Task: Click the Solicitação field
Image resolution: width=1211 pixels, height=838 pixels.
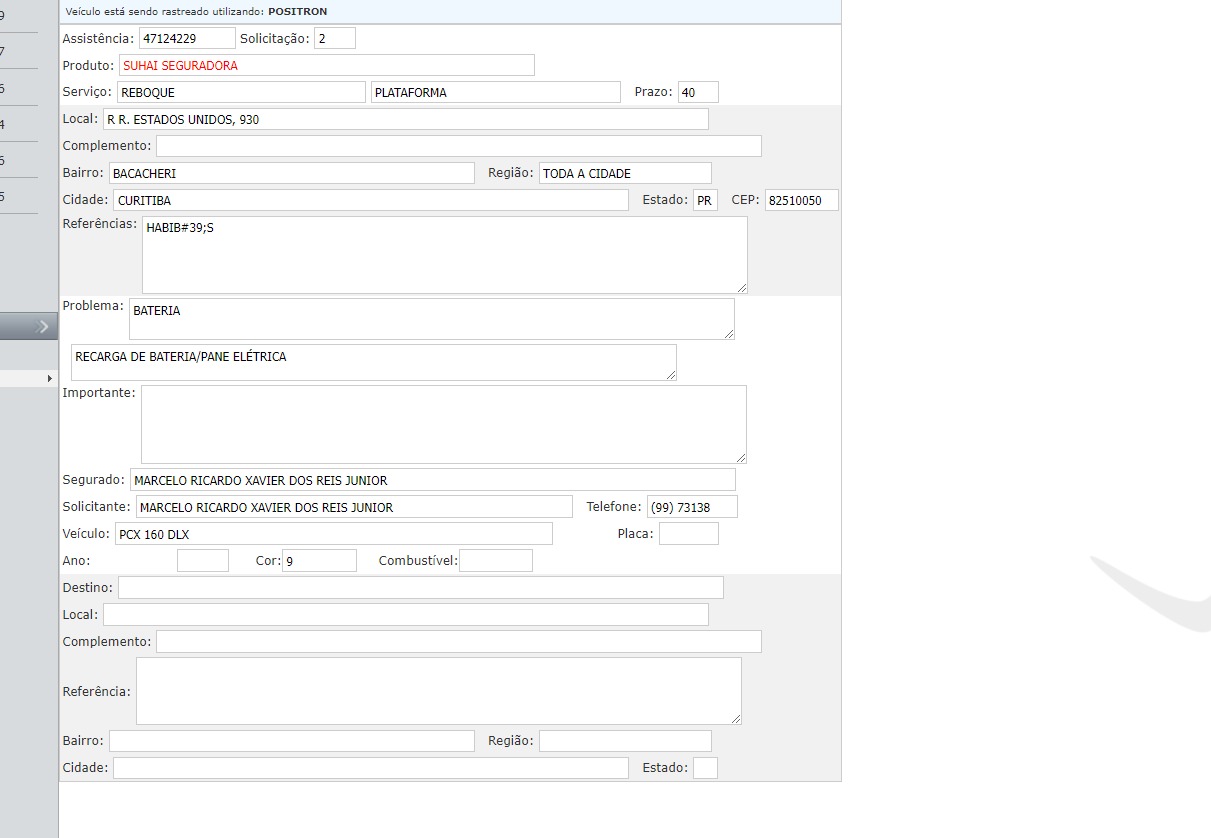Action: tap(334, 39)
